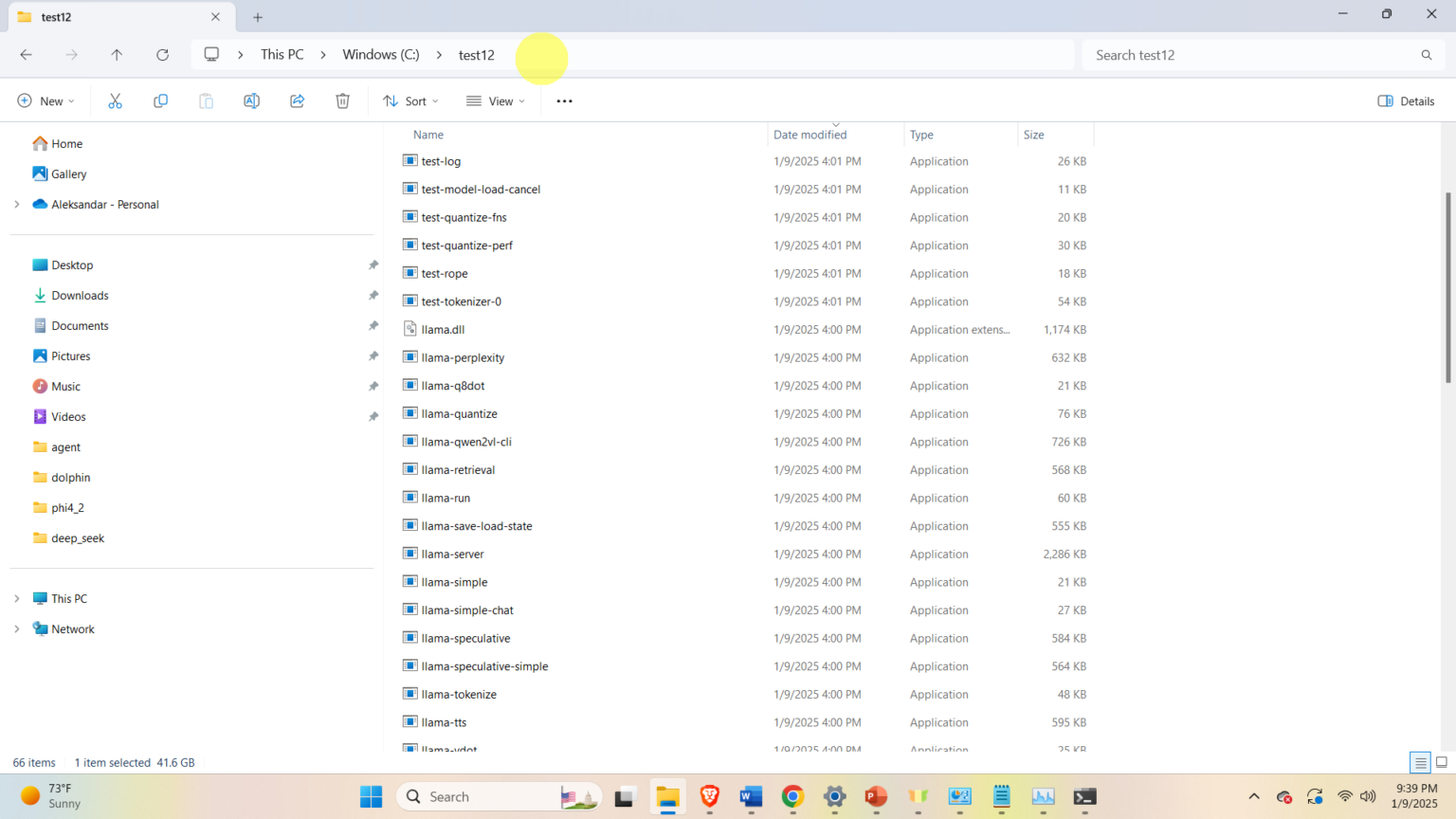This screenshot has width=1456, height=819.
Task: Click the volume speaker tray icon
Action: [x=1368, y=796]
